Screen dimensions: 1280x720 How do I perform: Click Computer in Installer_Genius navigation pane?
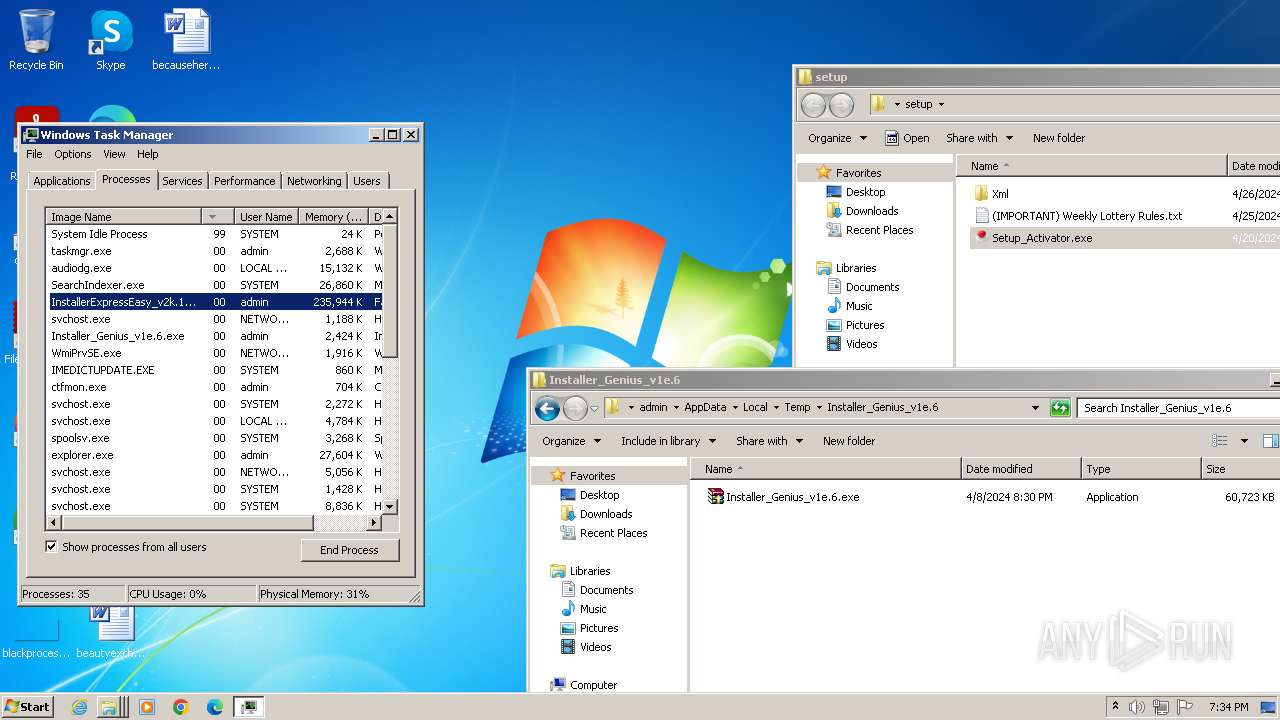point(584,685)
